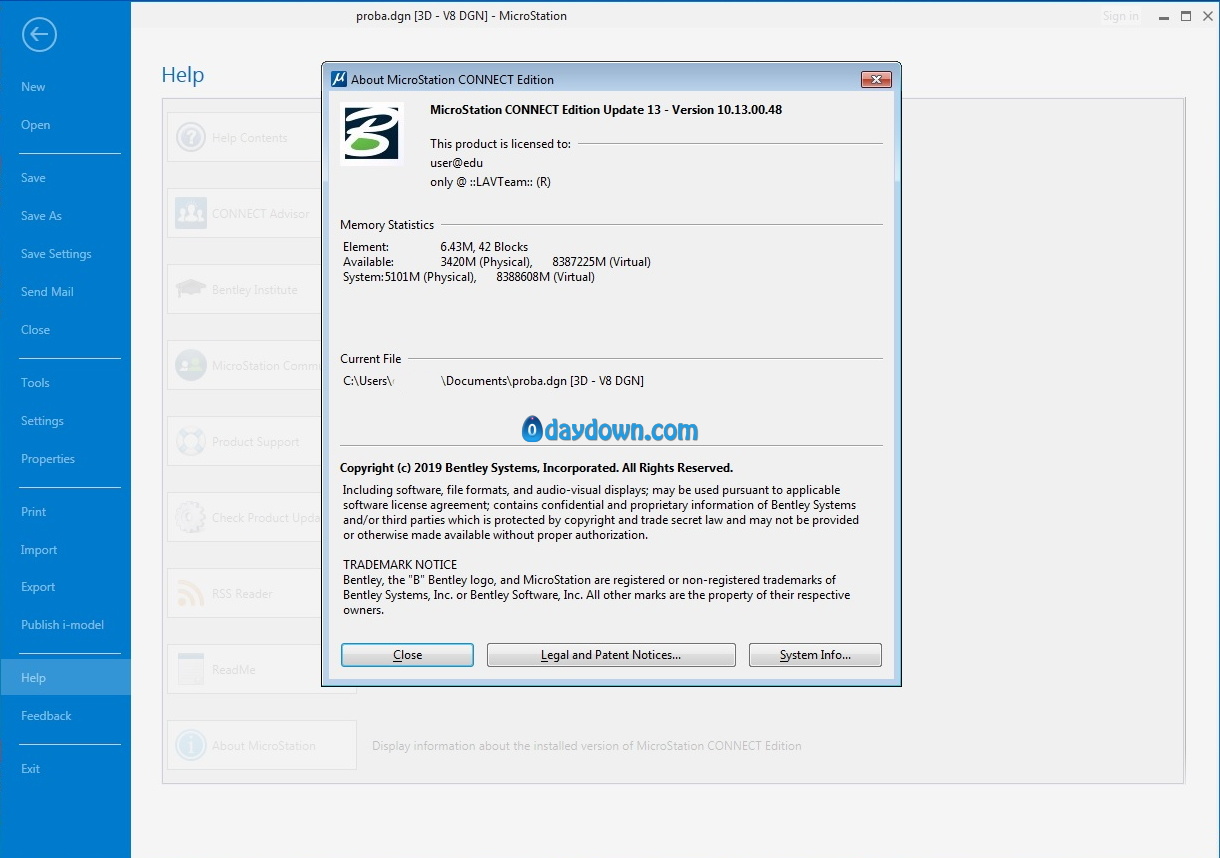
Task: Select About MicroStation on the Help page
Action: [262, 746]
